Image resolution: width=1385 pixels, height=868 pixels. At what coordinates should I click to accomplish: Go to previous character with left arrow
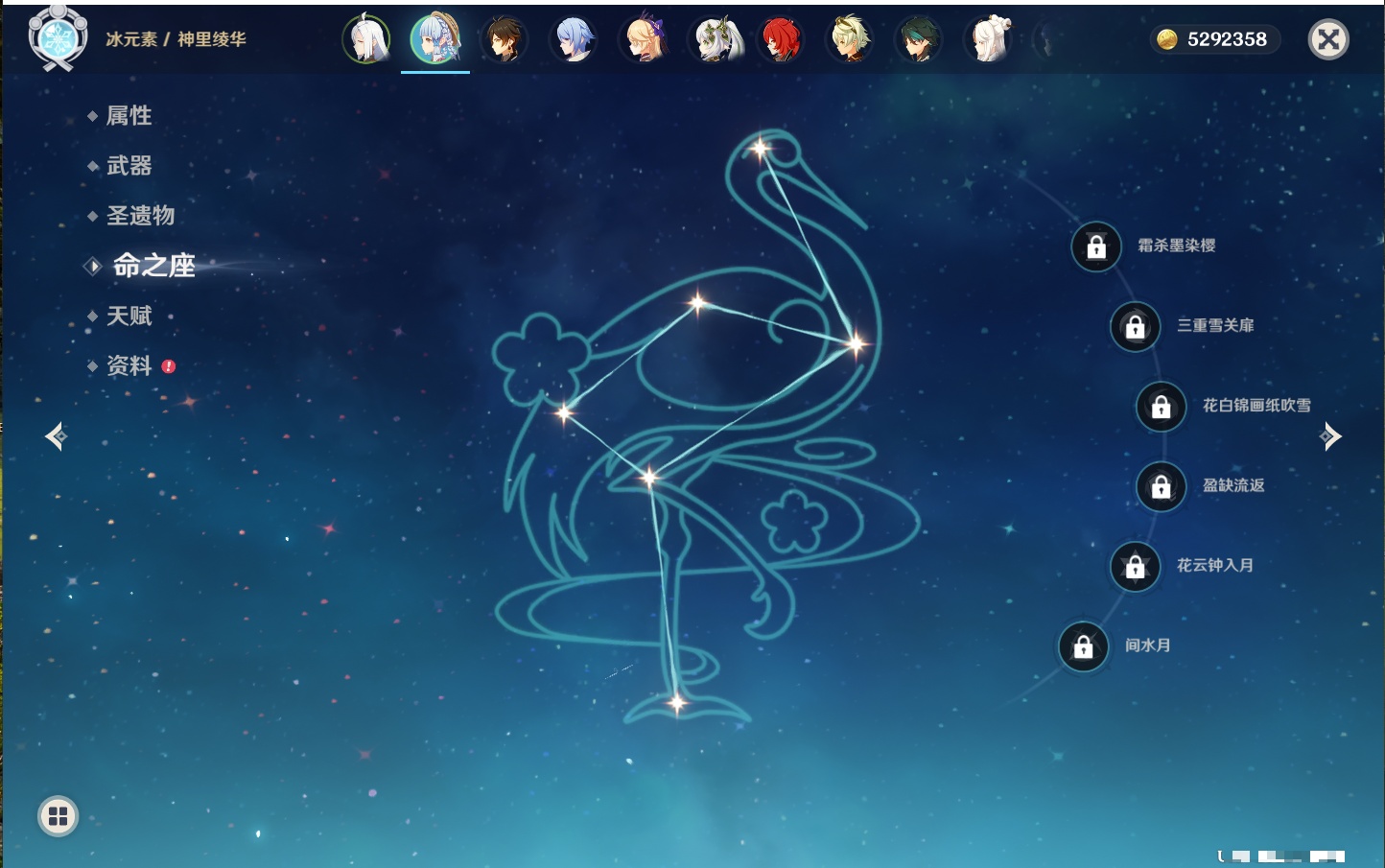(56, 436)
